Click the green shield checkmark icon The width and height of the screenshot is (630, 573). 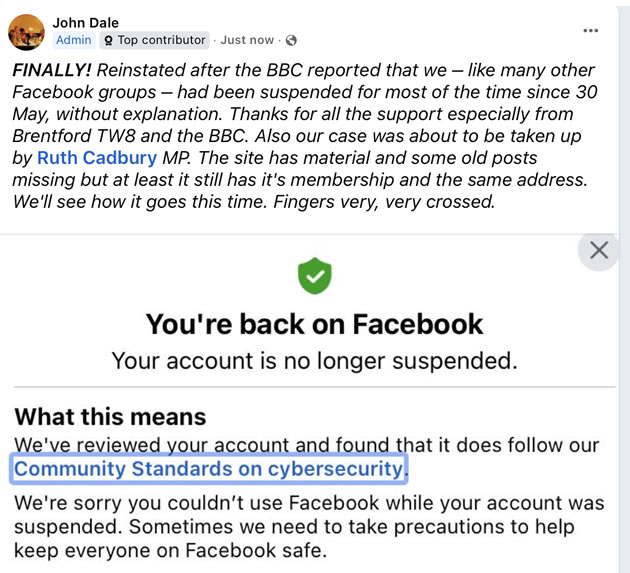(314, 276)
